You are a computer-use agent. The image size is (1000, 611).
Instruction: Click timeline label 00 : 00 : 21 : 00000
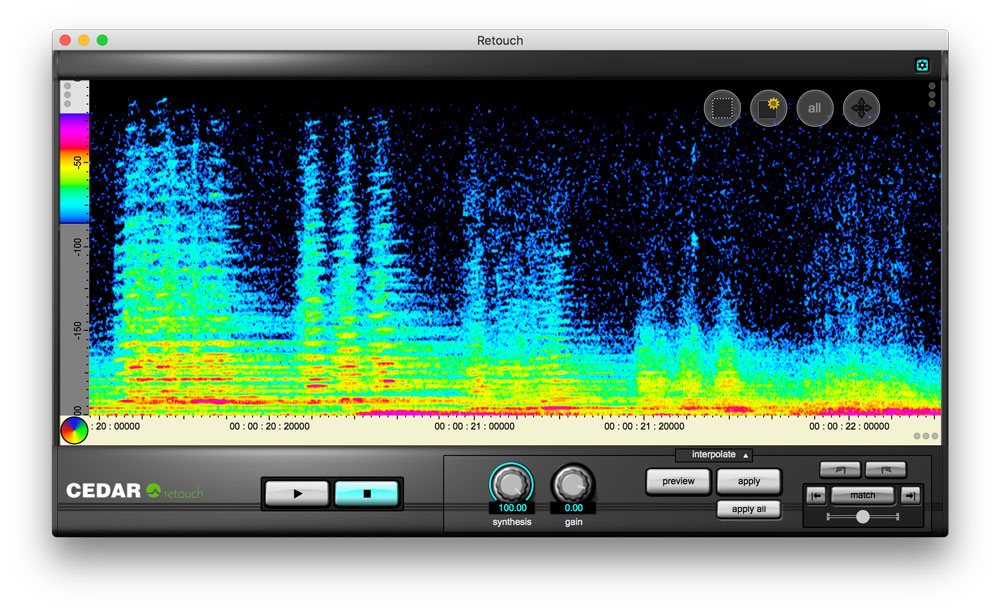point(474,427)
